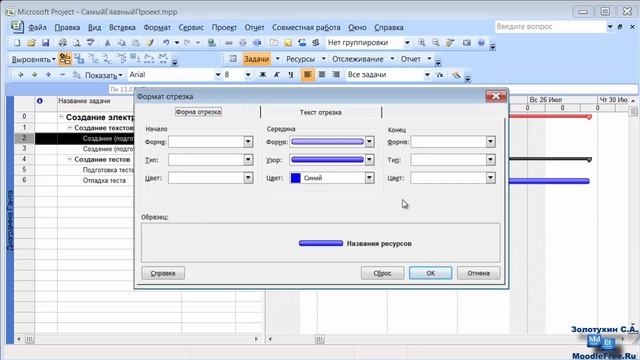Show subtasks with the plus icon

coord(48,75)
